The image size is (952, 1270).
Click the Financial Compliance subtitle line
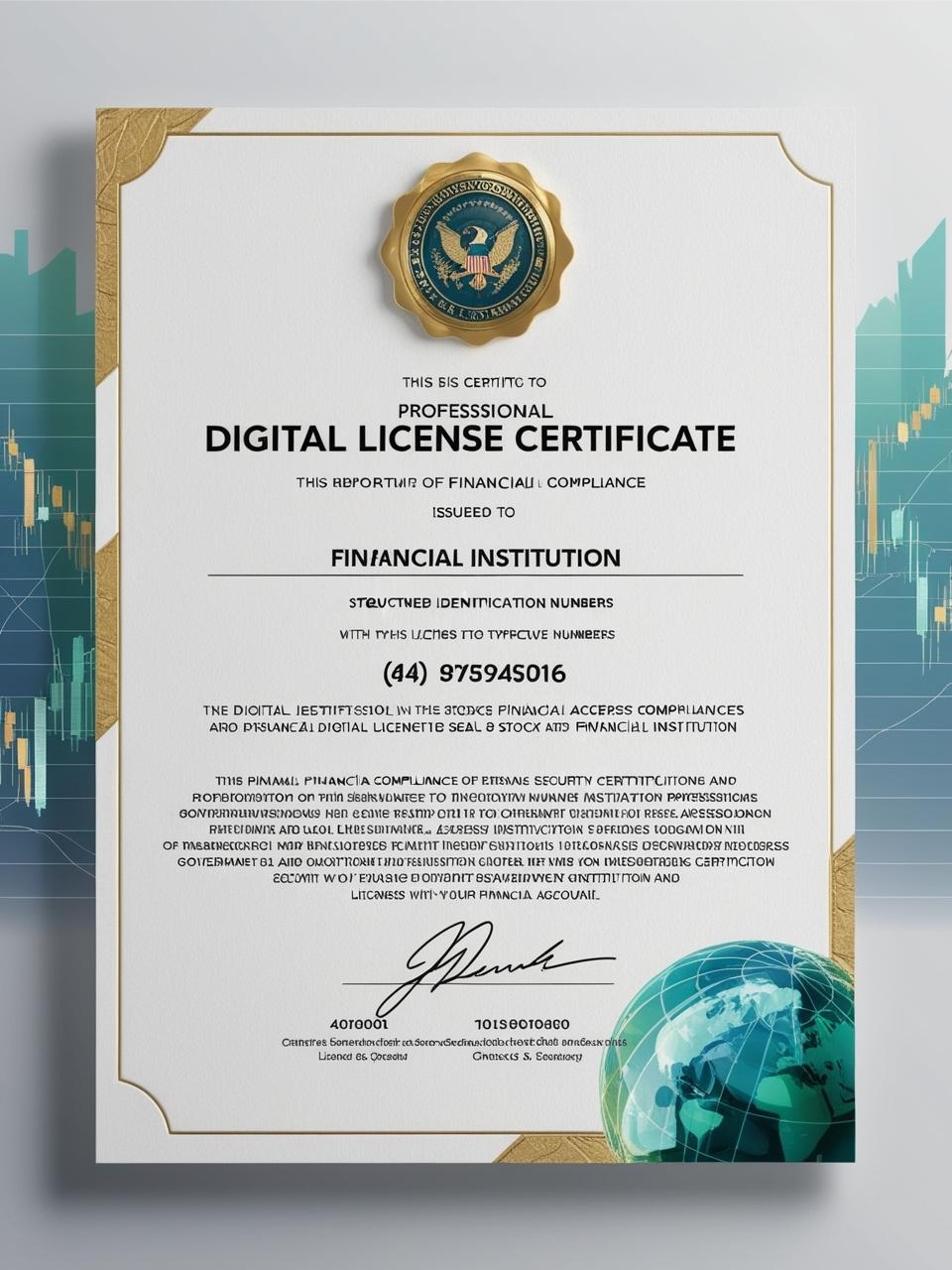pyautogui.click(x=470, y=482)
